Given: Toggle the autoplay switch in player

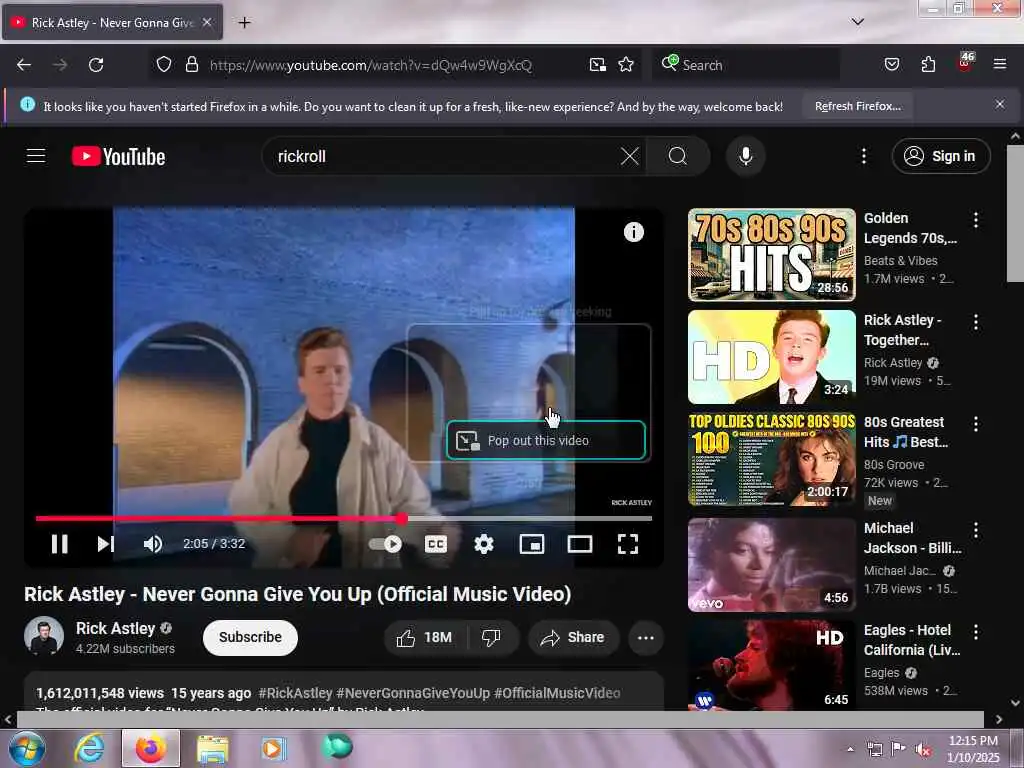Looking at the screenshot, I should [x=385, y=544].
